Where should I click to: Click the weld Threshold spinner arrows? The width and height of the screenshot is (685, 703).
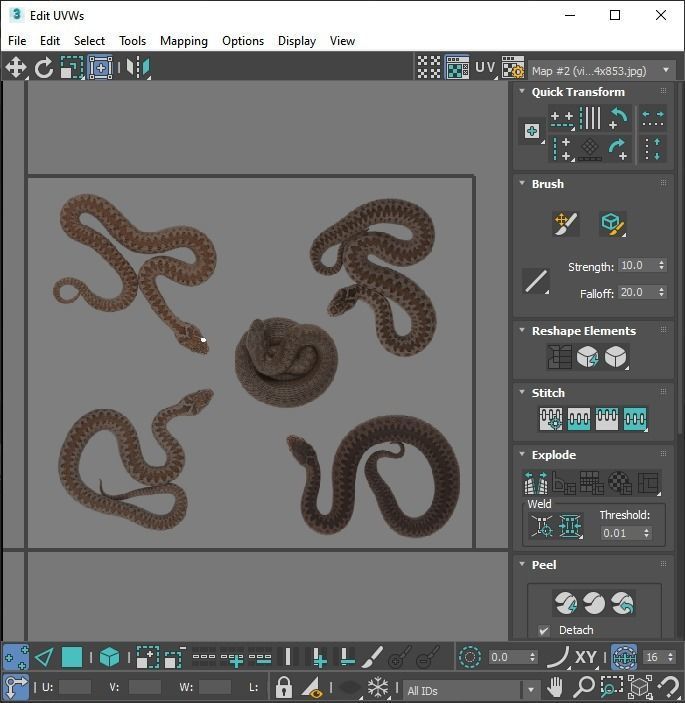click(x=646, y=533)
